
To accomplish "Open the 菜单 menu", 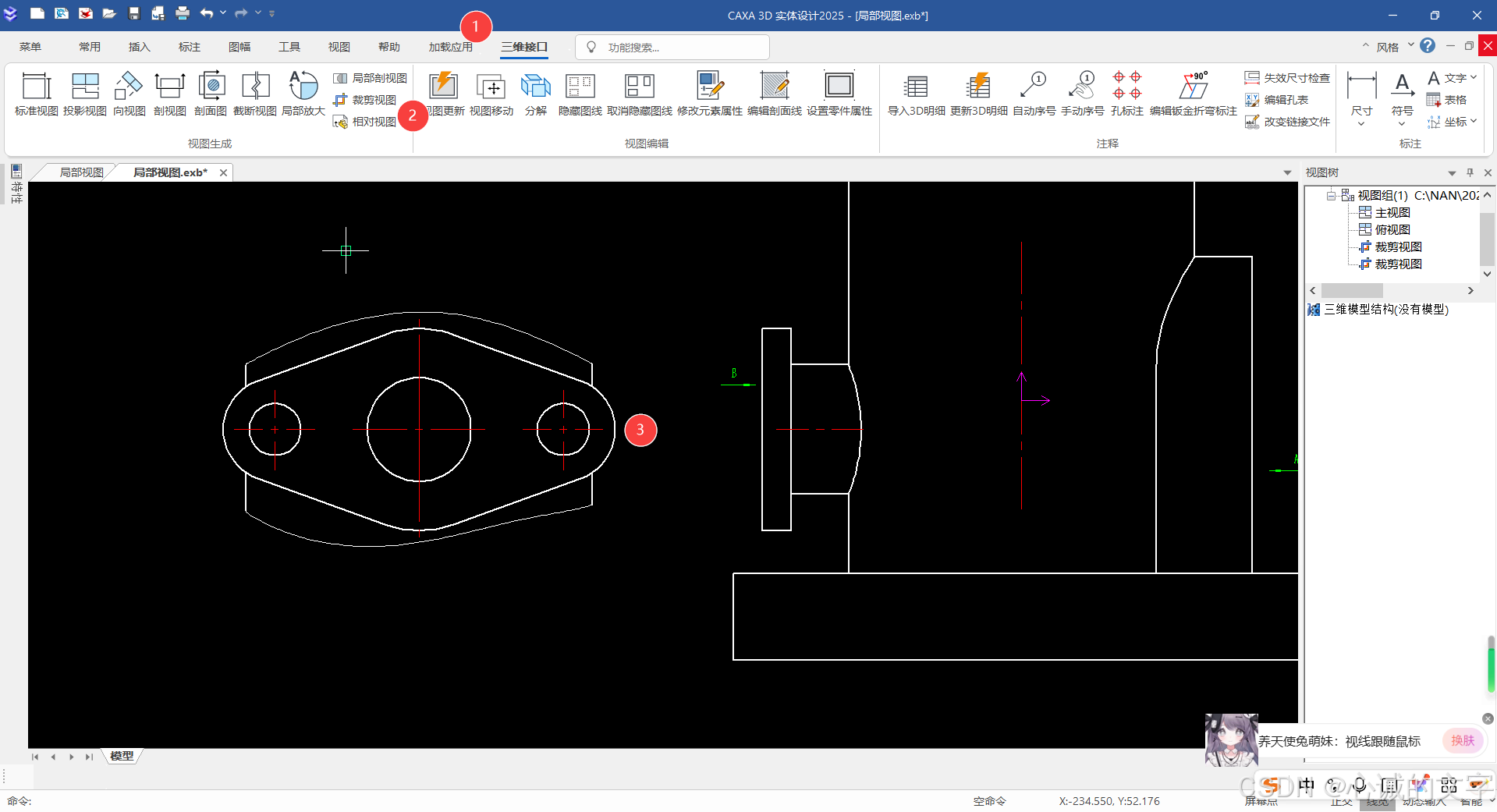I will 30,47.
